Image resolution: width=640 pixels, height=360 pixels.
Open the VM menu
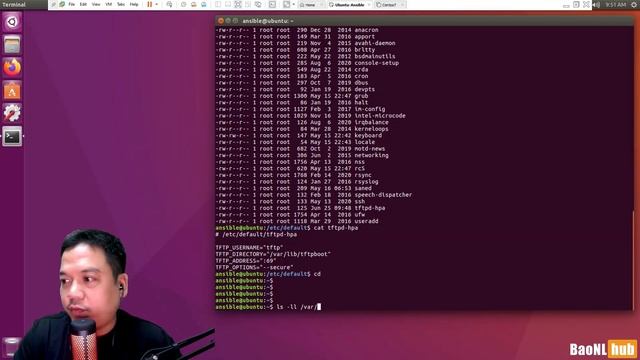pyautogui.click(x=109, y=4)
